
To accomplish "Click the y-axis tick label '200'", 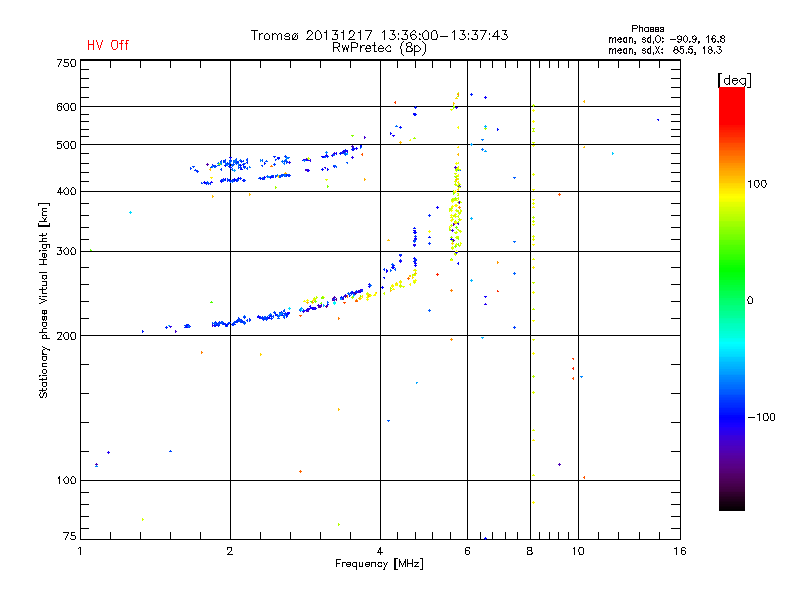I will (66, 336).
